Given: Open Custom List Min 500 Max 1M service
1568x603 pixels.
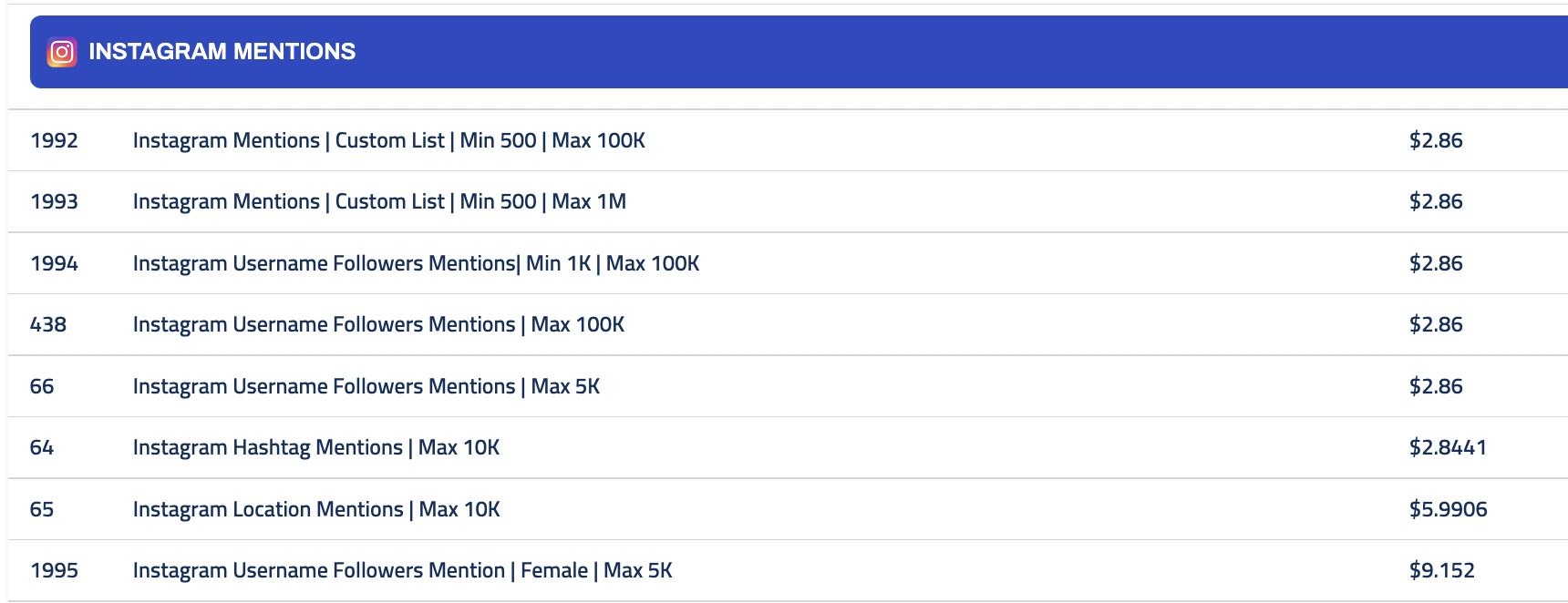Looking at the screenshot, I should coord(379,201).
